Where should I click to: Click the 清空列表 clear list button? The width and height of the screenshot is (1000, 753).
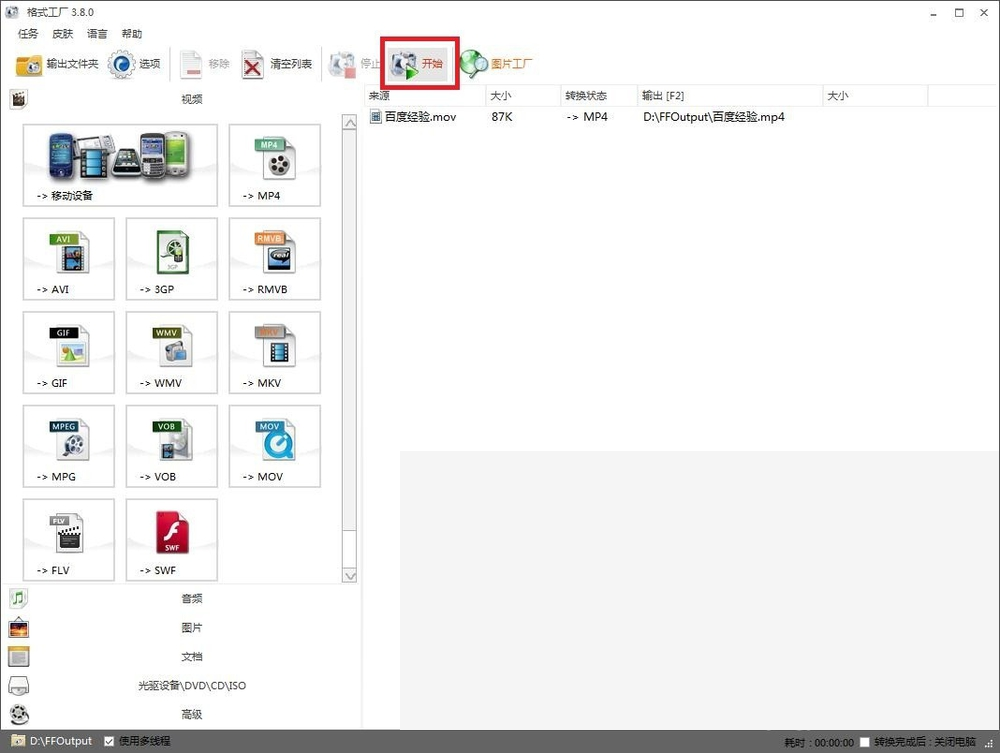[277, 64]
